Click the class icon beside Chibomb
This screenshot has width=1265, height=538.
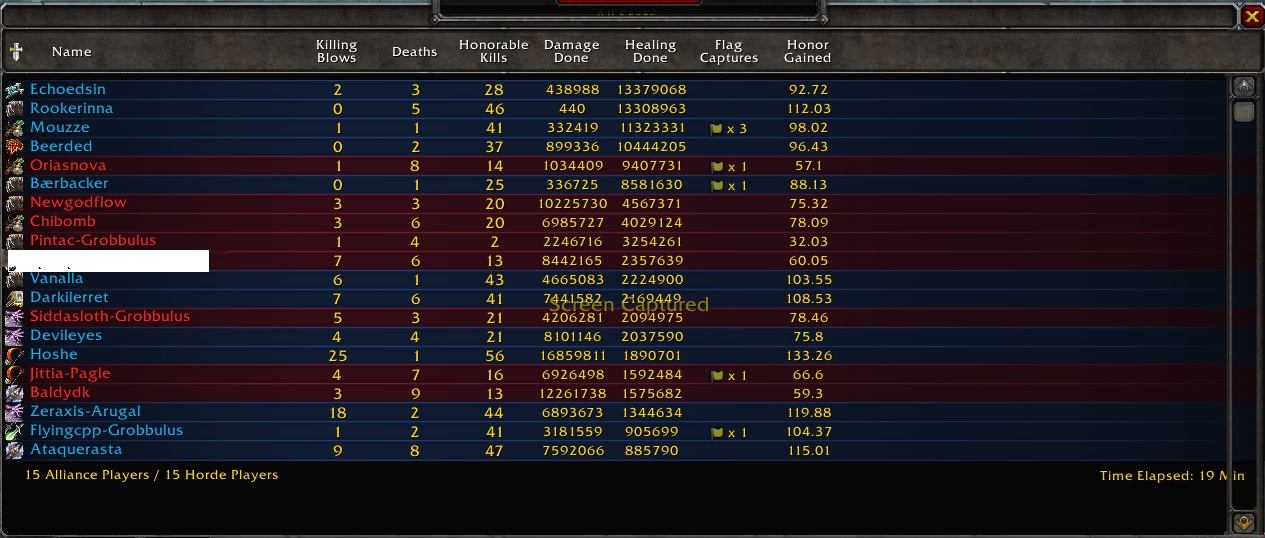(x=14, y=222)
